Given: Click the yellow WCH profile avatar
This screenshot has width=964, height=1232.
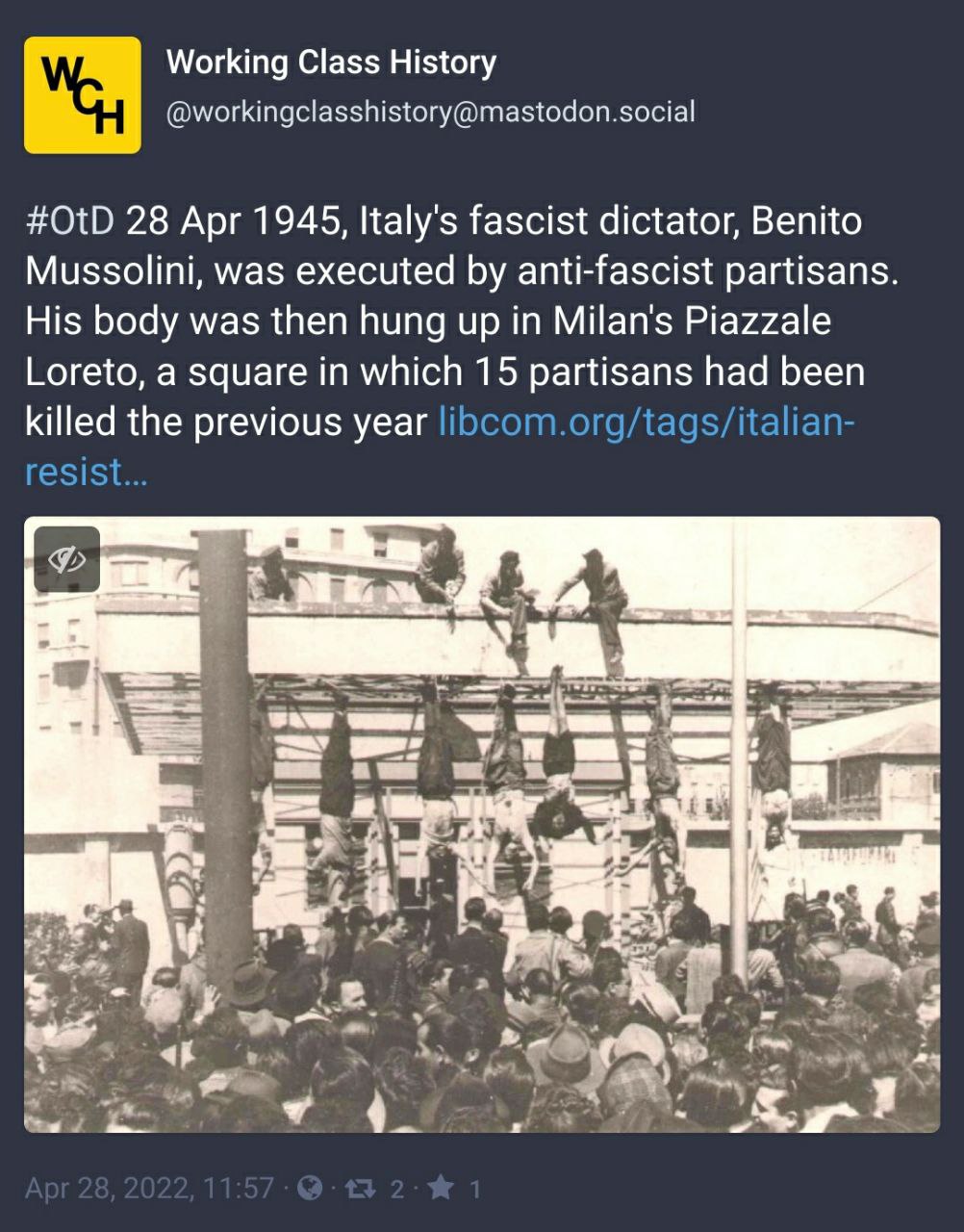Looking at the screenshot, I should [83, 95].
